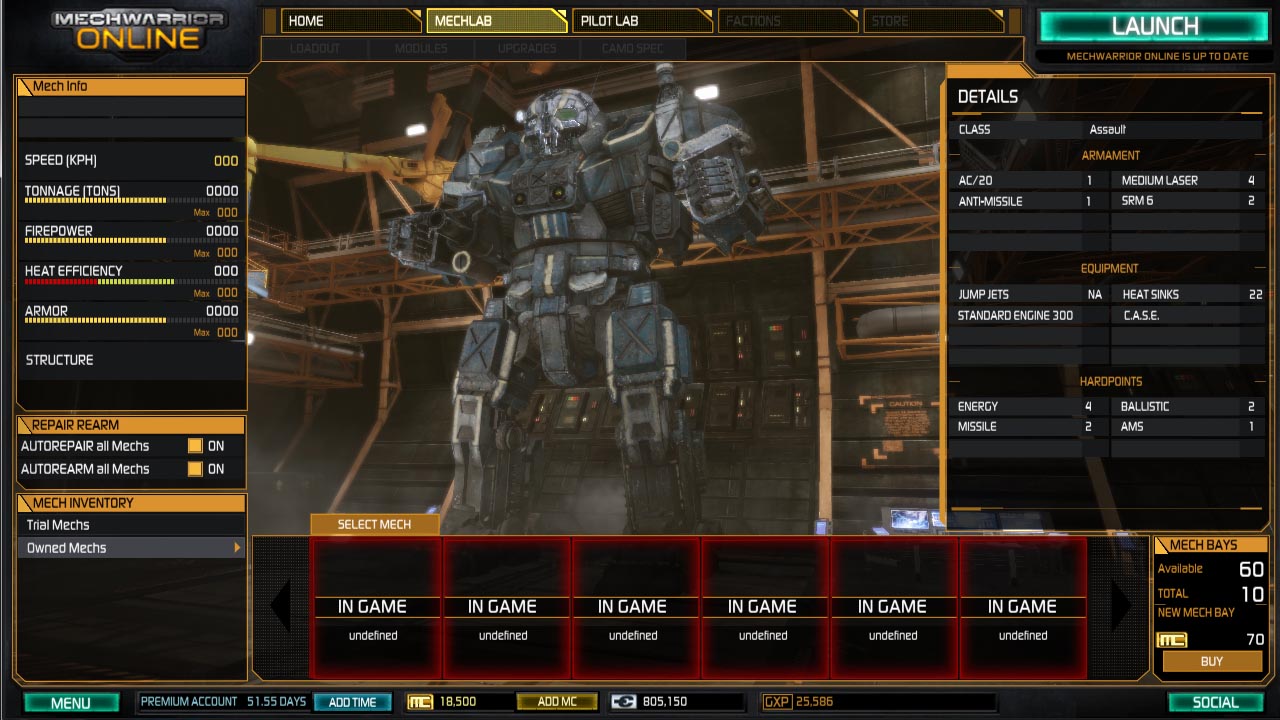Screen dimensions: 1280x720
Task: Click SRM 6 armament entry
Action: 1189,201
